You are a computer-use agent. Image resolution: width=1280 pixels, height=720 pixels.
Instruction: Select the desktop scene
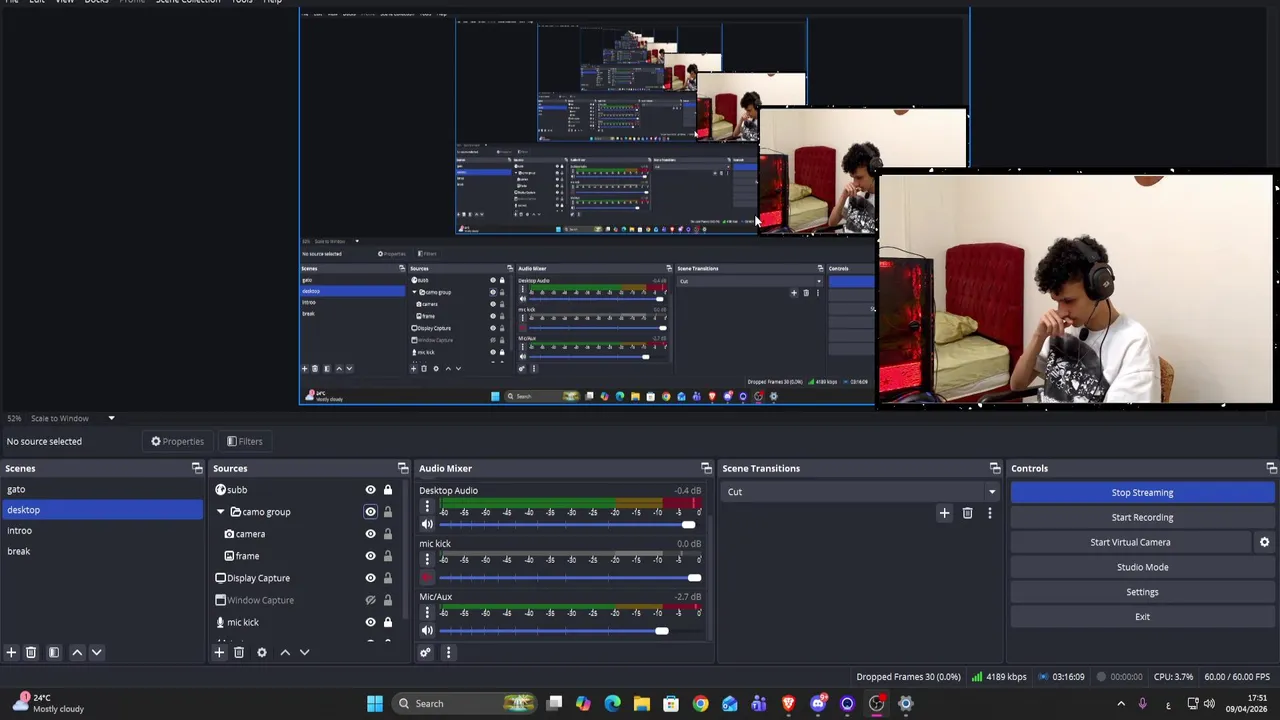[x=102, y=510]
